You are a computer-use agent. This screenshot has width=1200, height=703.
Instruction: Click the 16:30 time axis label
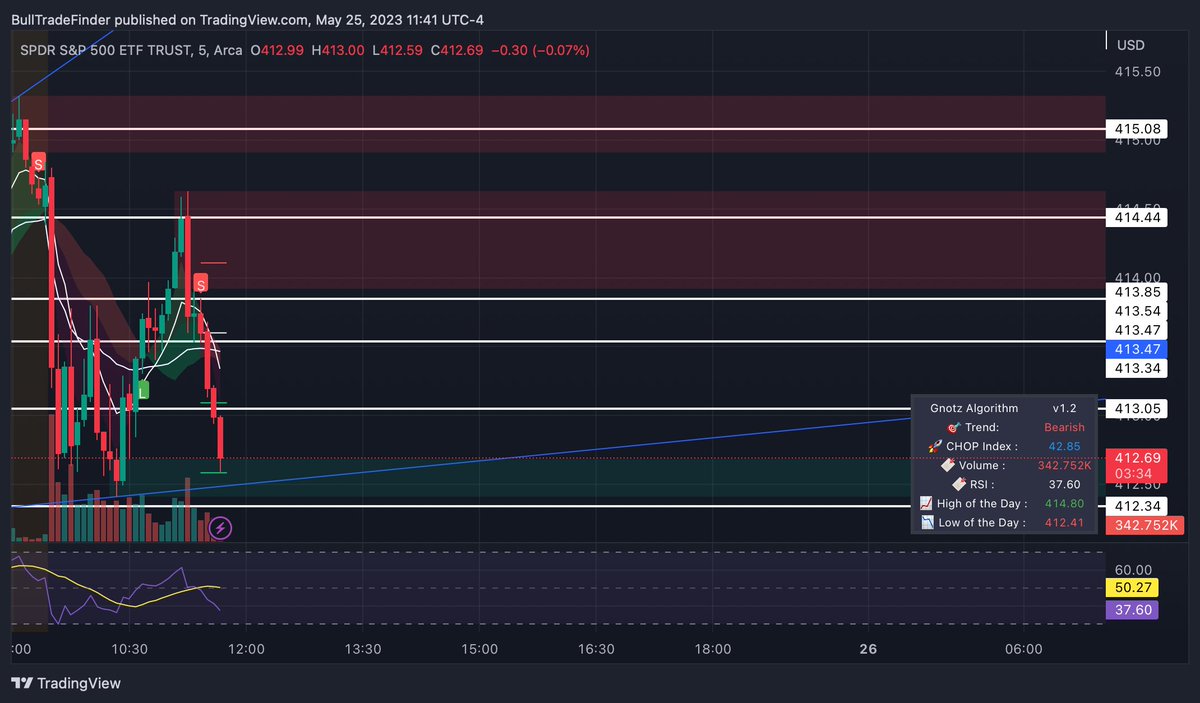pyautogui.click(x=596, y=649)
